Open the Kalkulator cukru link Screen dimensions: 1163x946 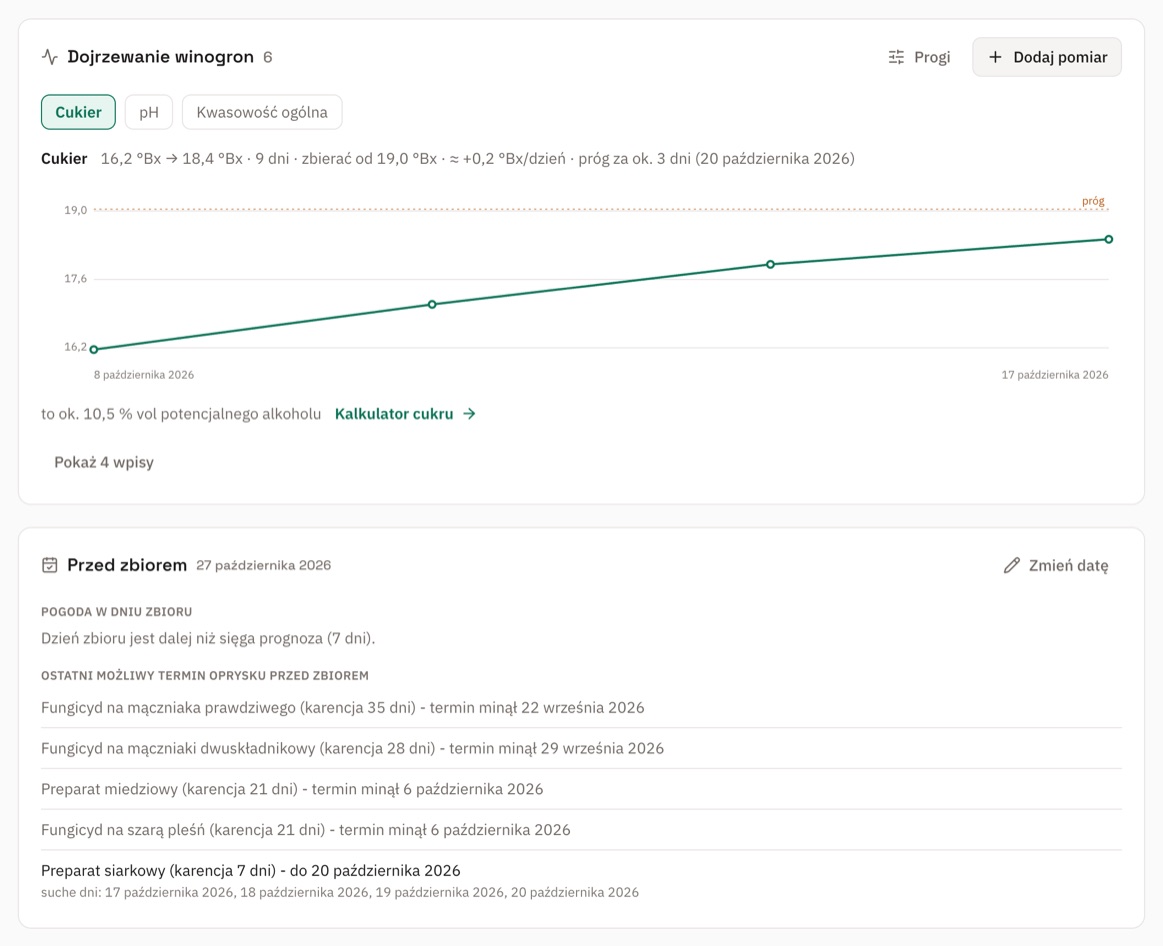405,414
